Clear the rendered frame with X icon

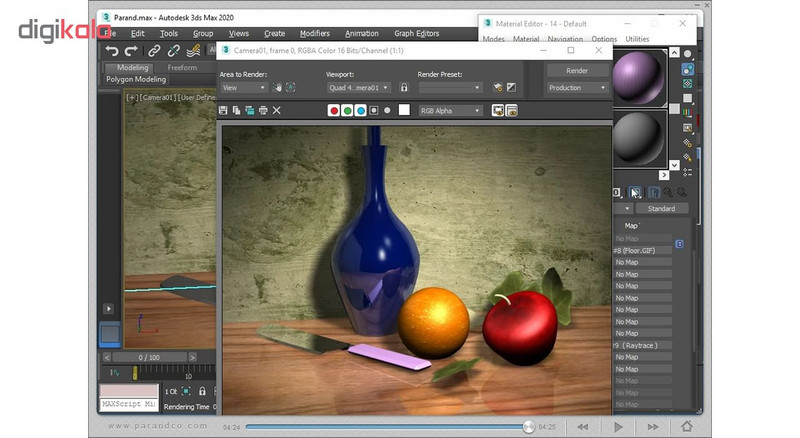277,110
